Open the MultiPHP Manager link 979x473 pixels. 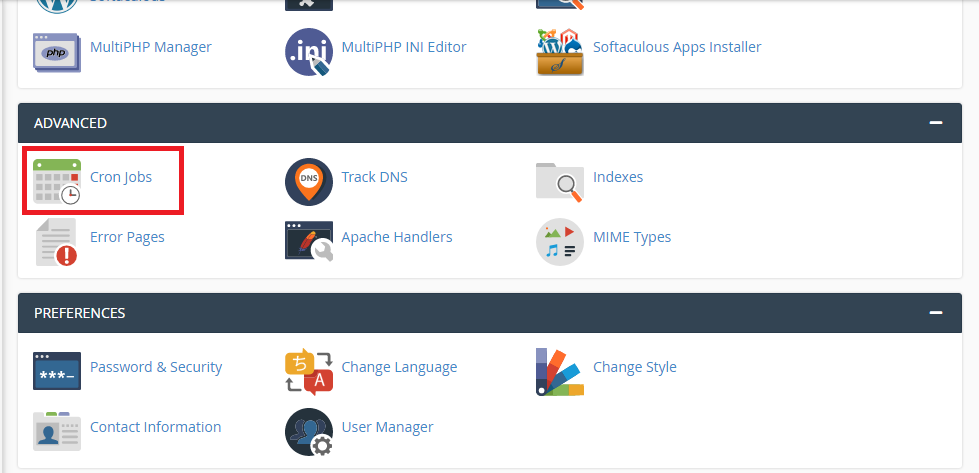(x=150, y=47)
